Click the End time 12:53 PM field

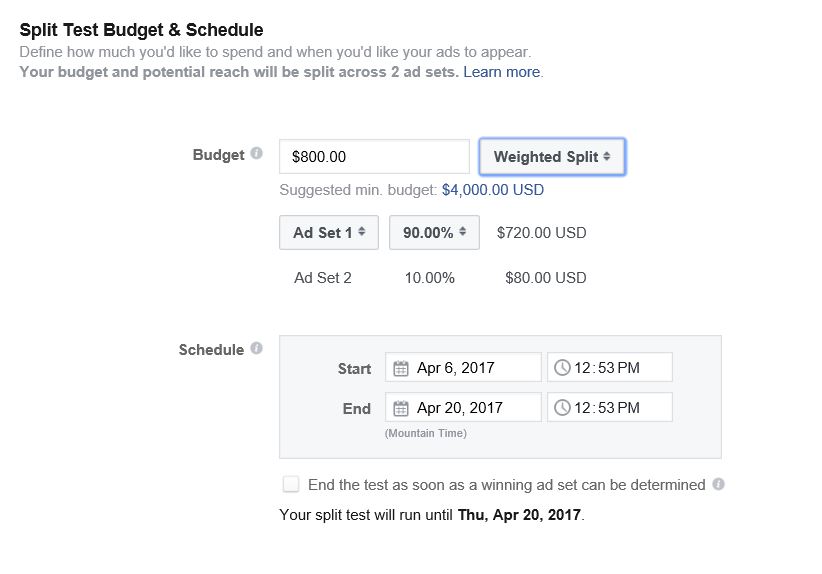610,407
